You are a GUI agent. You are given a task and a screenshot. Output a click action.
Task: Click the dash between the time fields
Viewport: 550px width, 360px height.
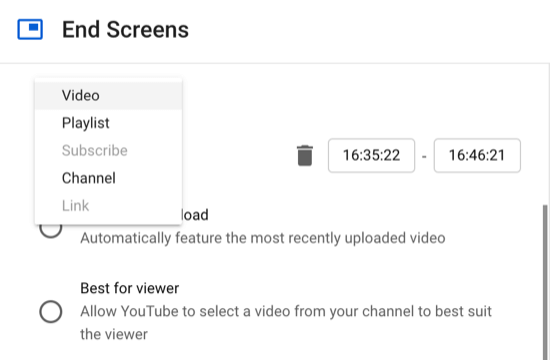(424, 156)
